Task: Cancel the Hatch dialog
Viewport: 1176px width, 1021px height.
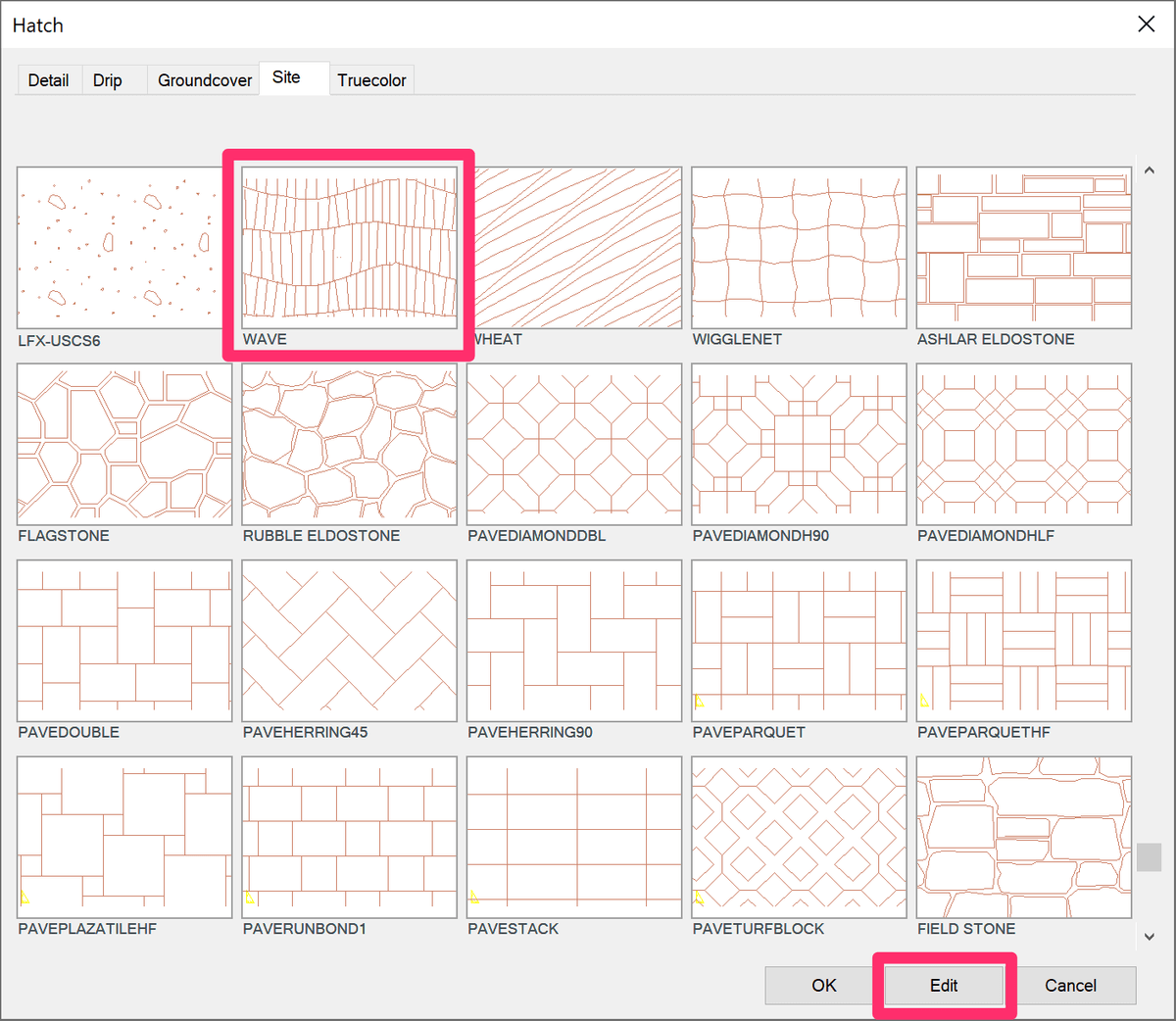Action: 1070,986
